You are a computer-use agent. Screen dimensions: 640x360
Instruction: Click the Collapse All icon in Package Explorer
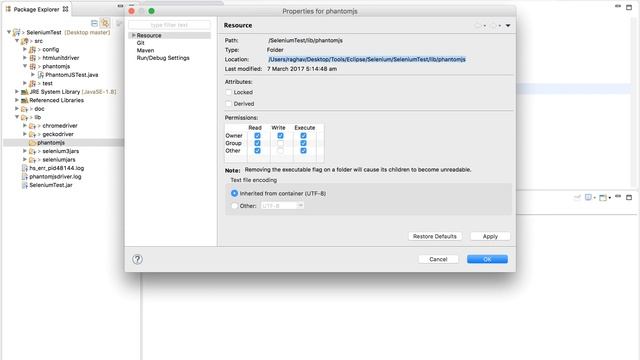[94, 23]
